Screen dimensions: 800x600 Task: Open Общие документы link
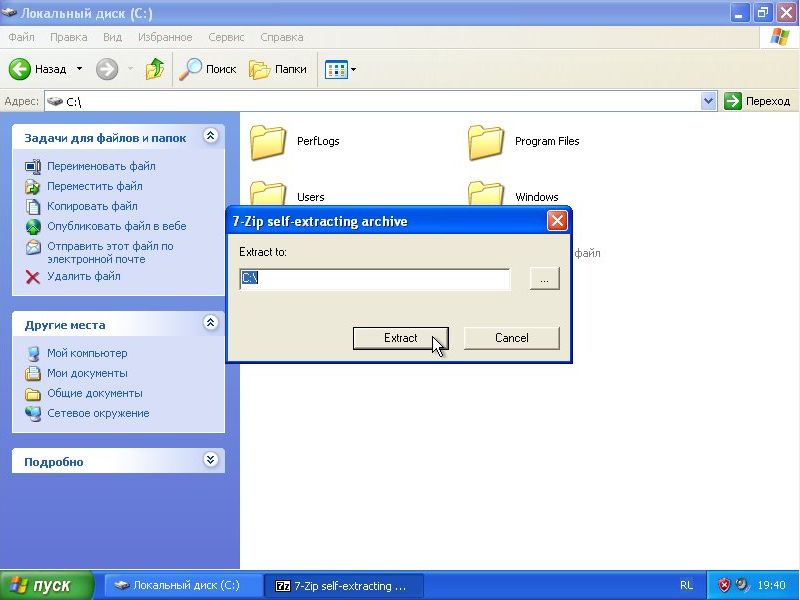coord(95,393)
